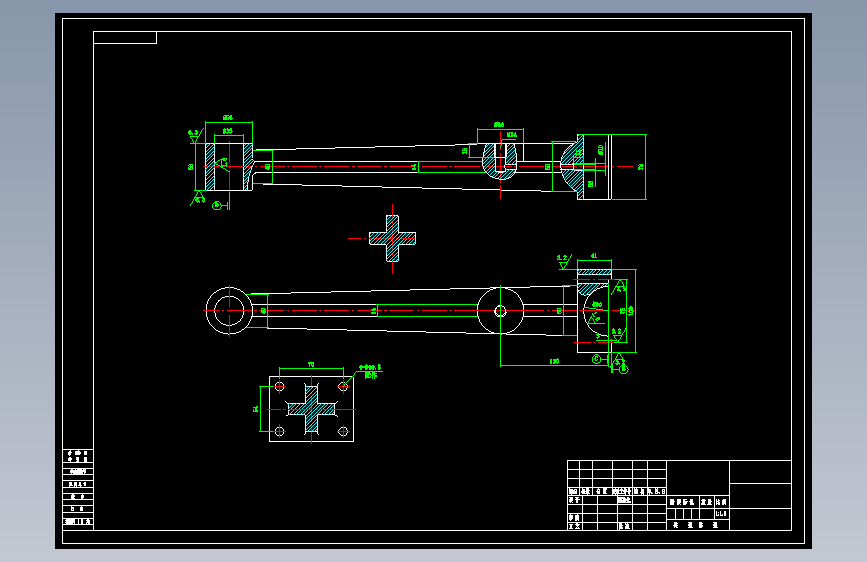867x562 pixels.
Task: Pick the top-left bolt hole of the plate
Action: [279, 387]
